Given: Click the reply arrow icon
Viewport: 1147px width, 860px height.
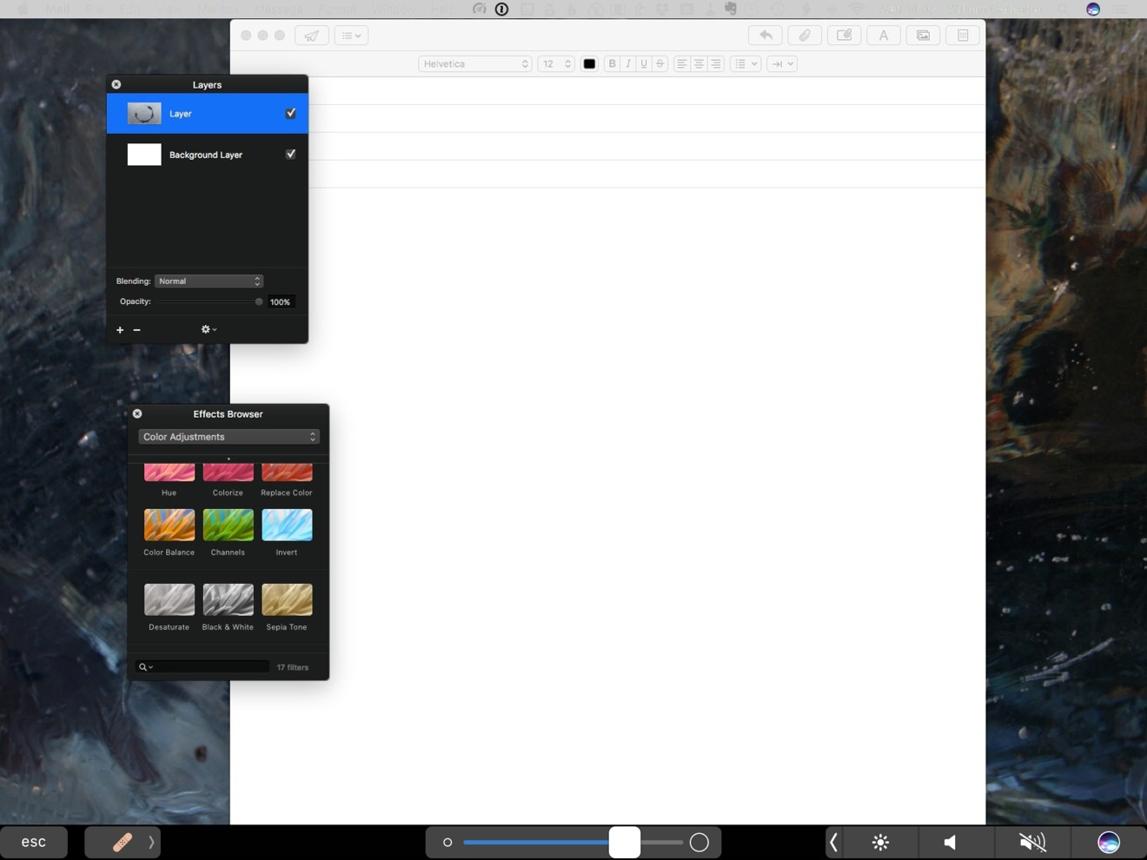Looking at the screenshot, I should click(x=765, y=35).
